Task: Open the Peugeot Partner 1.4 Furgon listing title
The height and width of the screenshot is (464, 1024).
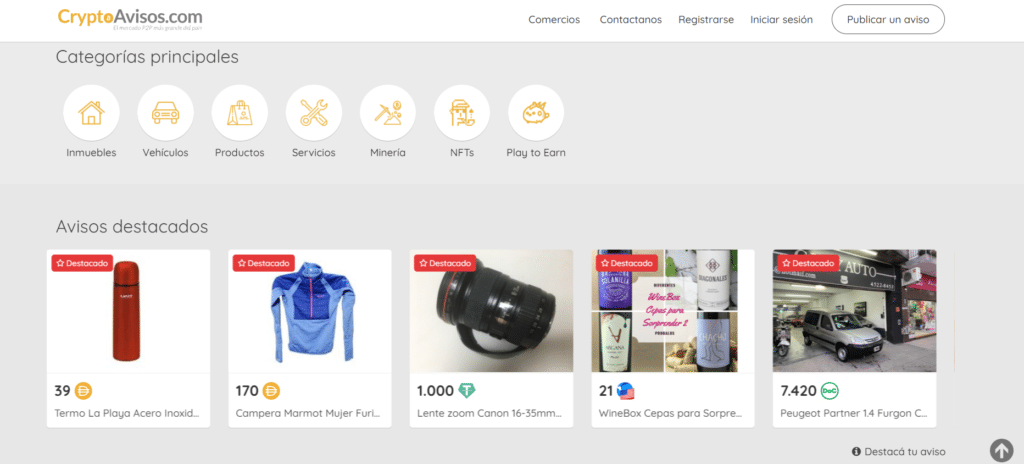Action: (854, 414)
